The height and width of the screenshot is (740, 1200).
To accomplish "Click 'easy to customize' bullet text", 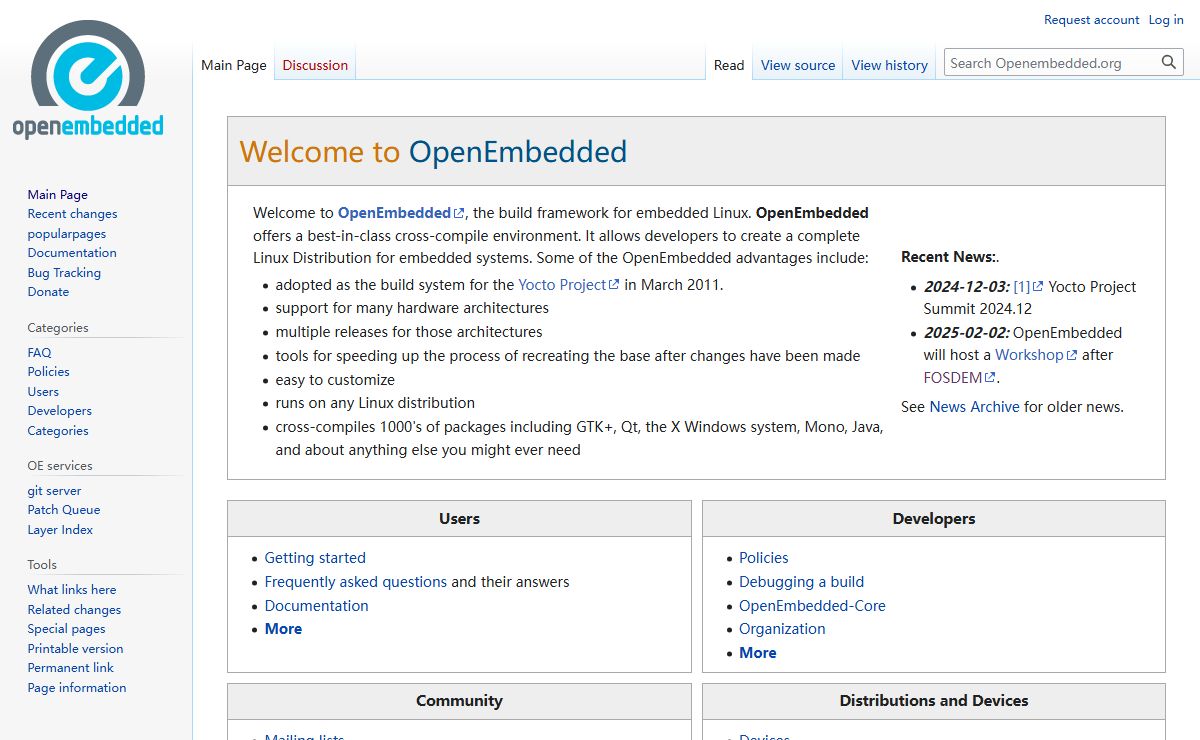I will pyautogui.click(x=335, y=380).
